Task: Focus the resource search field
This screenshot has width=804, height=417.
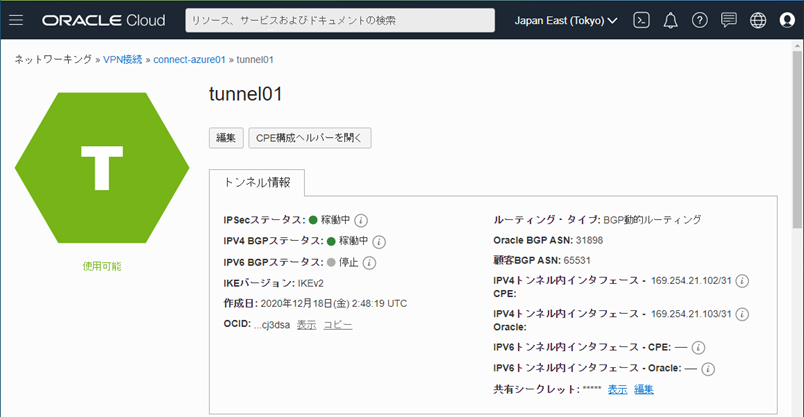Action: [x=340, y=21]
